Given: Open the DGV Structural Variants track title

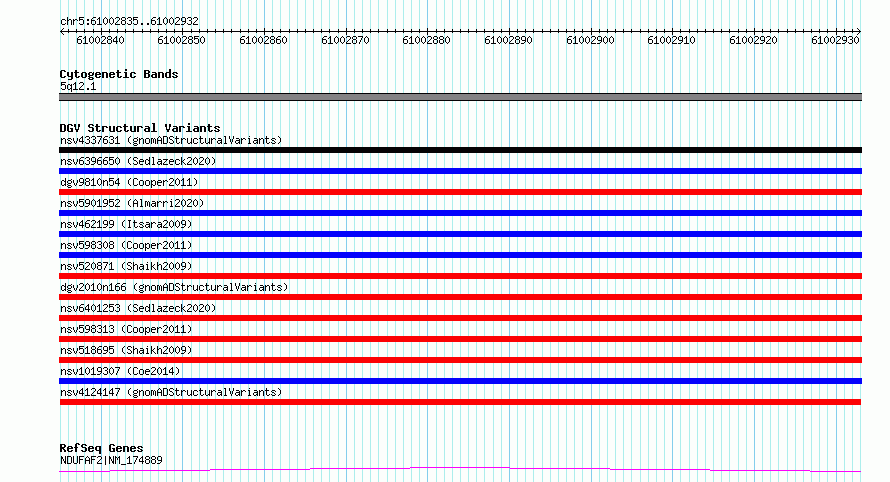Looking at the screenshot, I should (140, 128).
